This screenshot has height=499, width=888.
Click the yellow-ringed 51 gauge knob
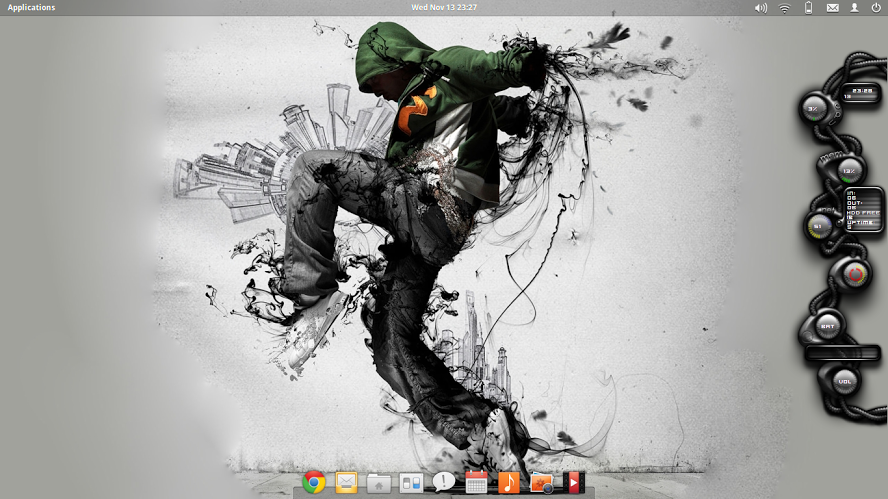818,226
